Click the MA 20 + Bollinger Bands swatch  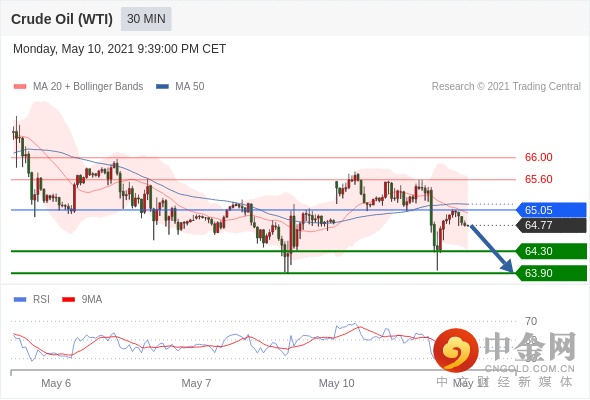[x=20, y=87]
